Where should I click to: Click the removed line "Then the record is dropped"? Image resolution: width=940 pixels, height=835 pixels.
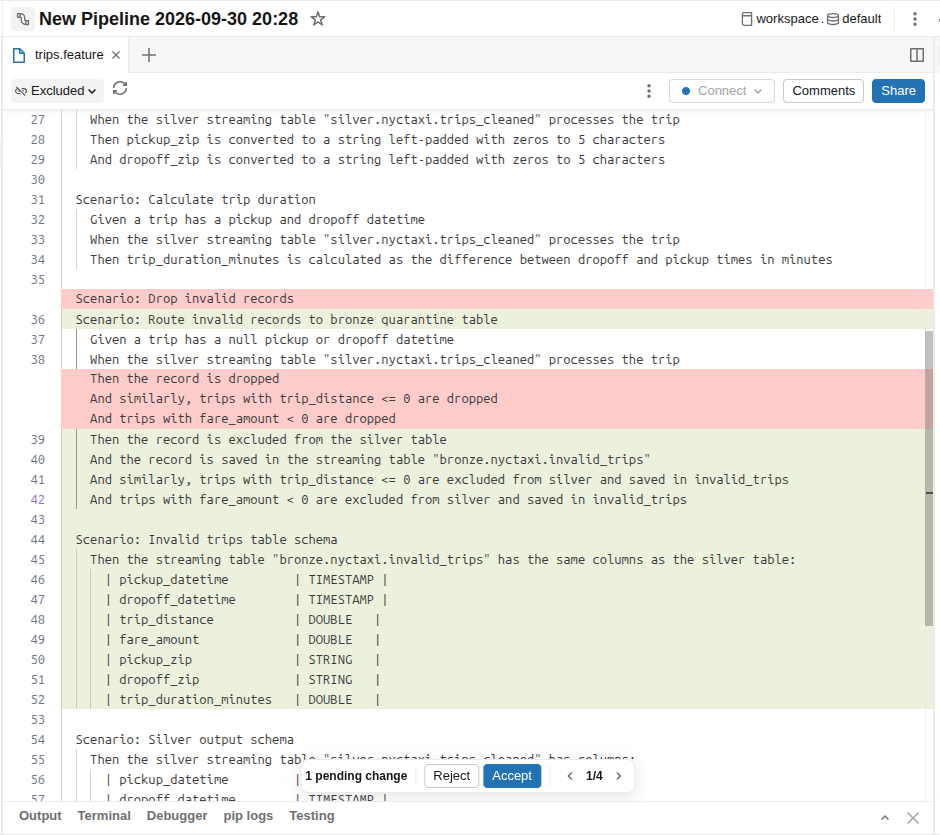point(496,379)
